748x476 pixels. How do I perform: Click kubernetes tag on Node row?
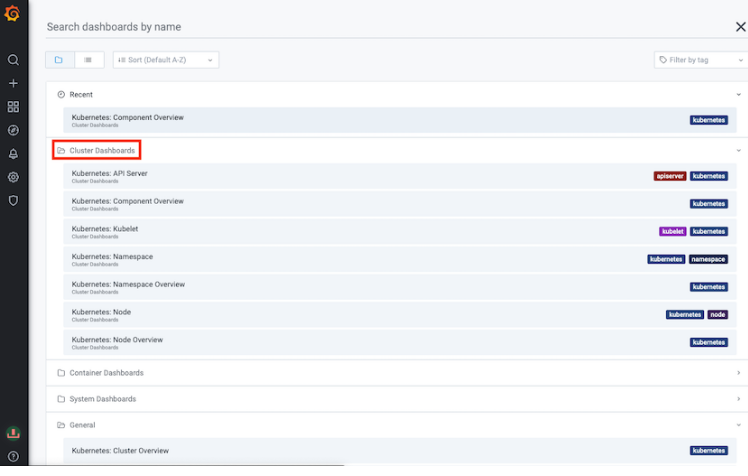[x=685, y=315]
